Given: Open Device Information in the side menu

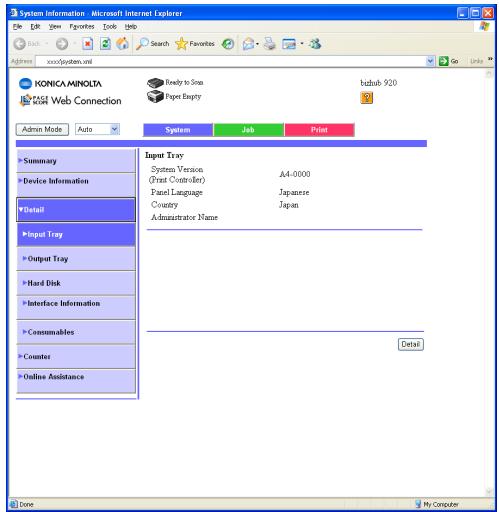Looking at the screenshot, I should pyautogui.click(x=76, y=185).
